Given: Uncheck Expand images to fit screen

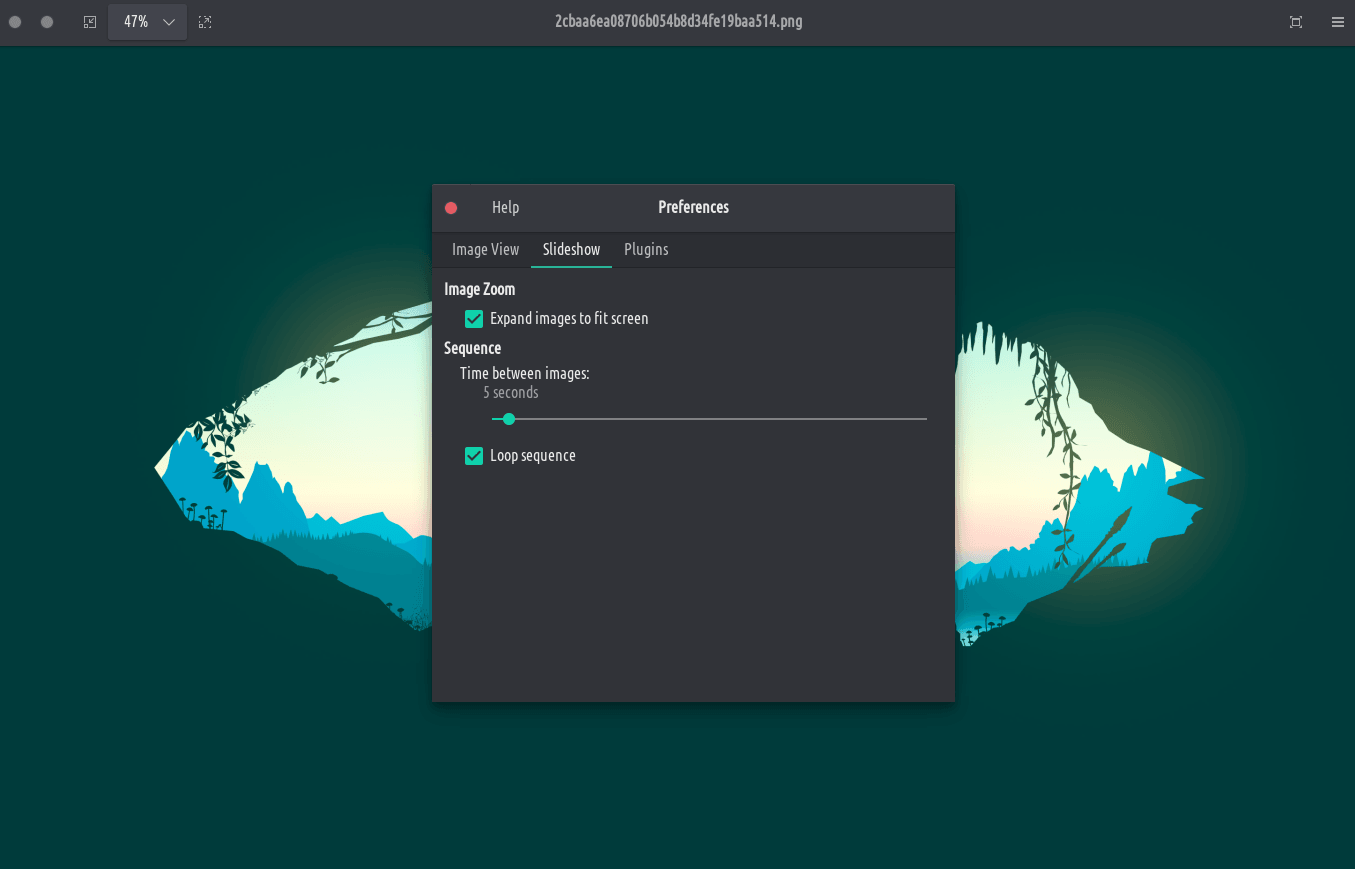Looking at the screenshot, I should tap(474, 319).
